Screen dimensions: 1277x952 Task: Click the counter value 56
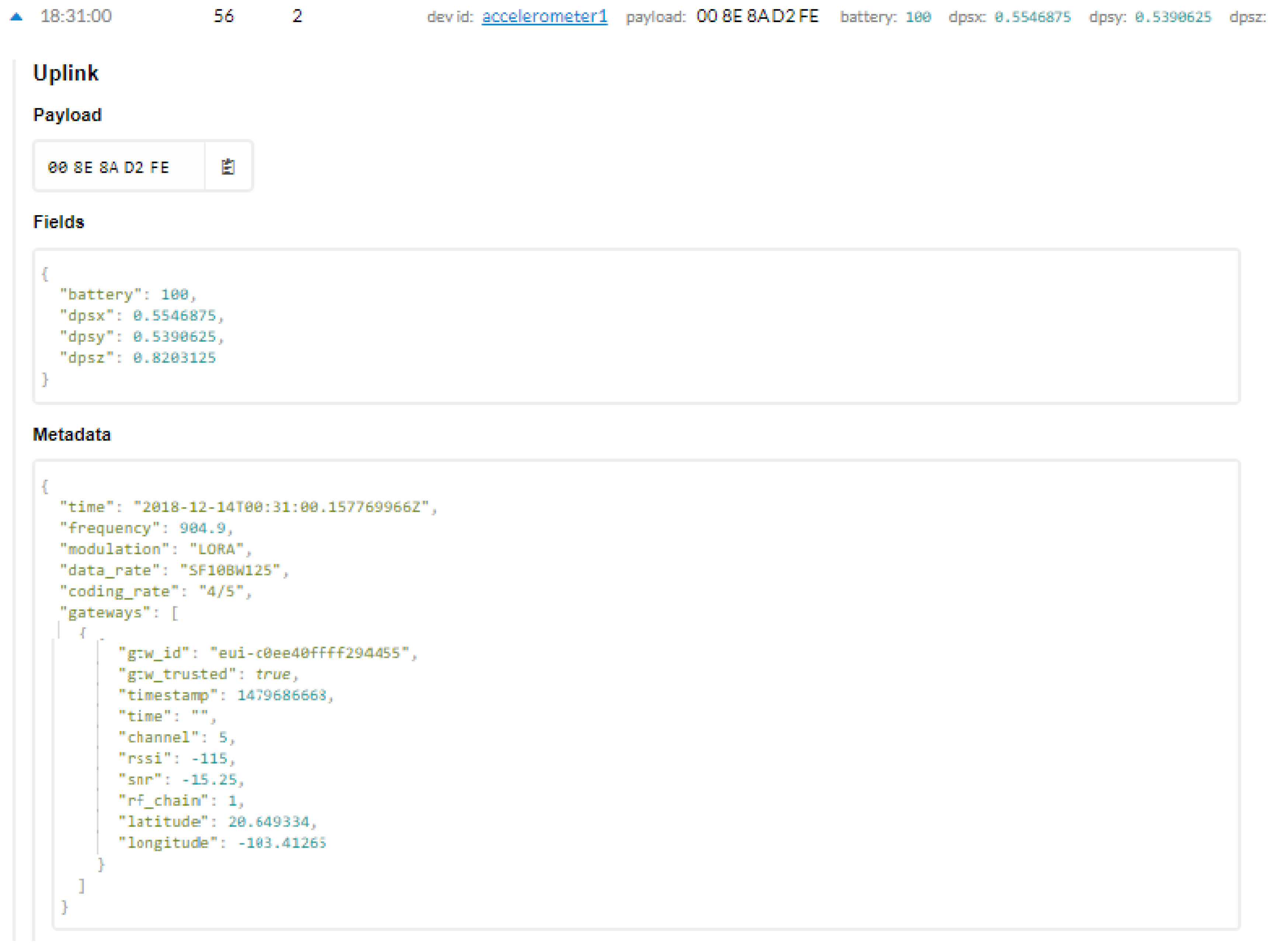[x=224, y=16]
